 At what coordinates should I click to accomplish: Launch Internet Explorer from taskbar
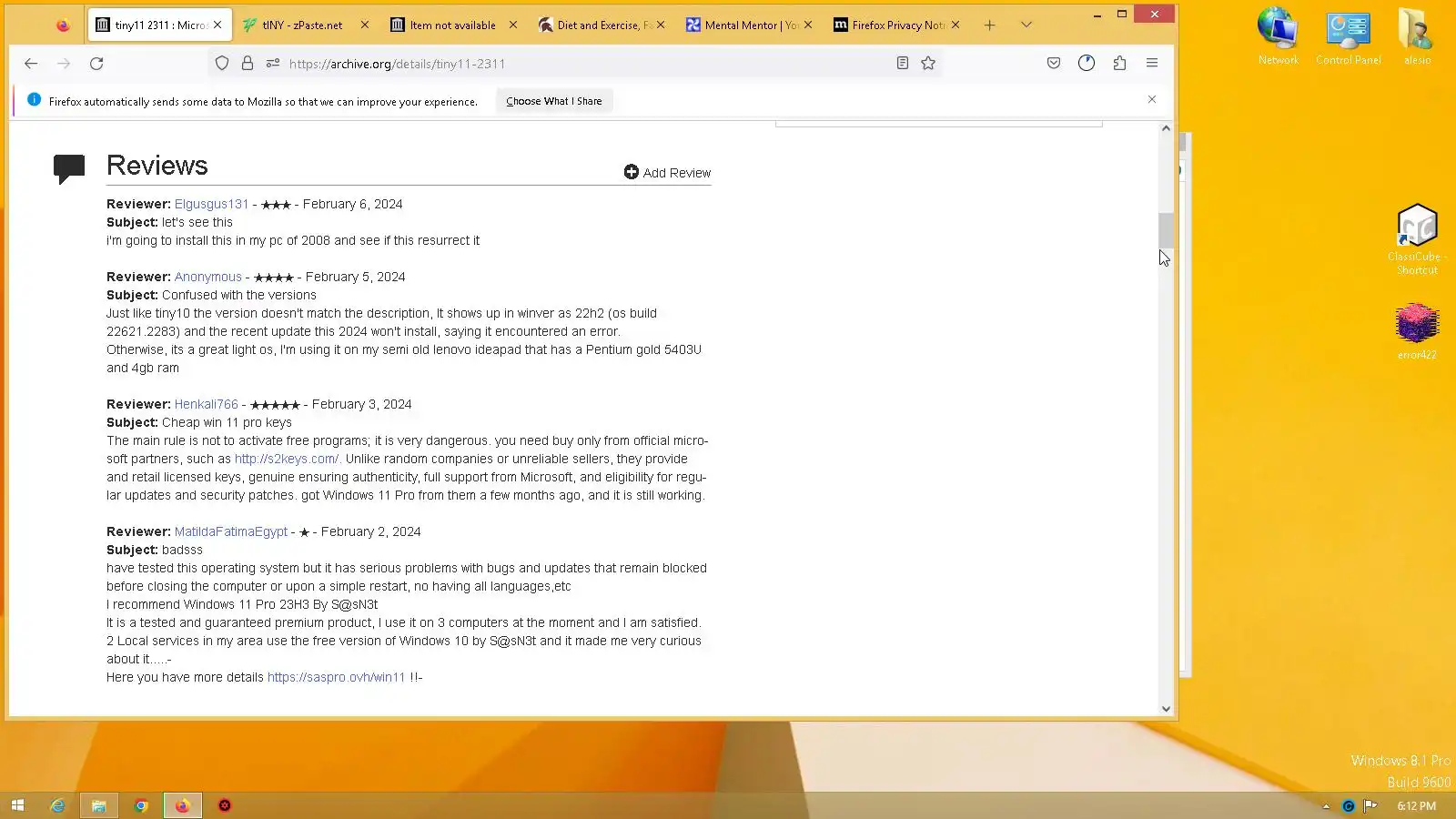[x=57, y=805]
